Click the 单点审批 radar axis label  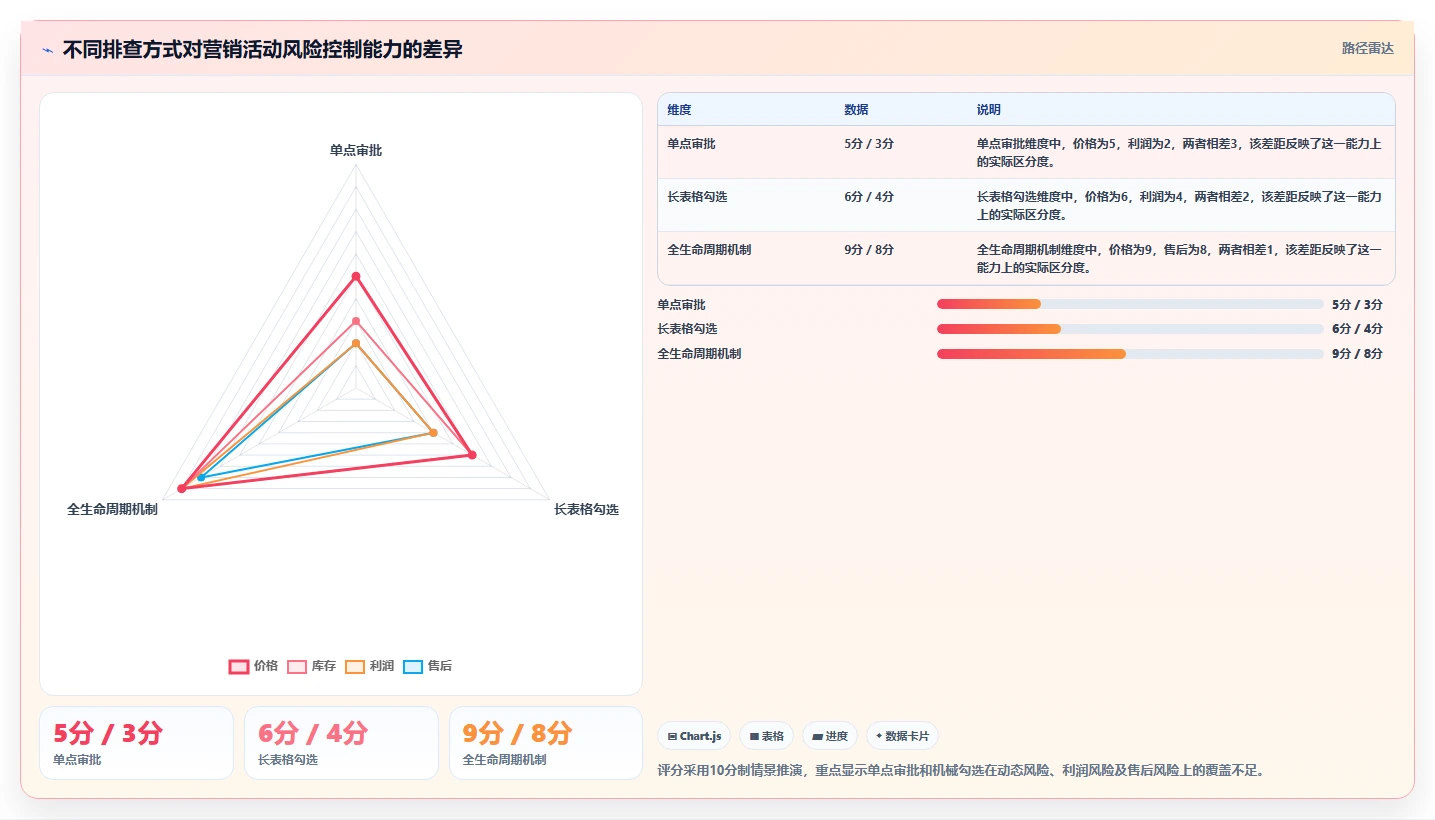tap(356, 150)
